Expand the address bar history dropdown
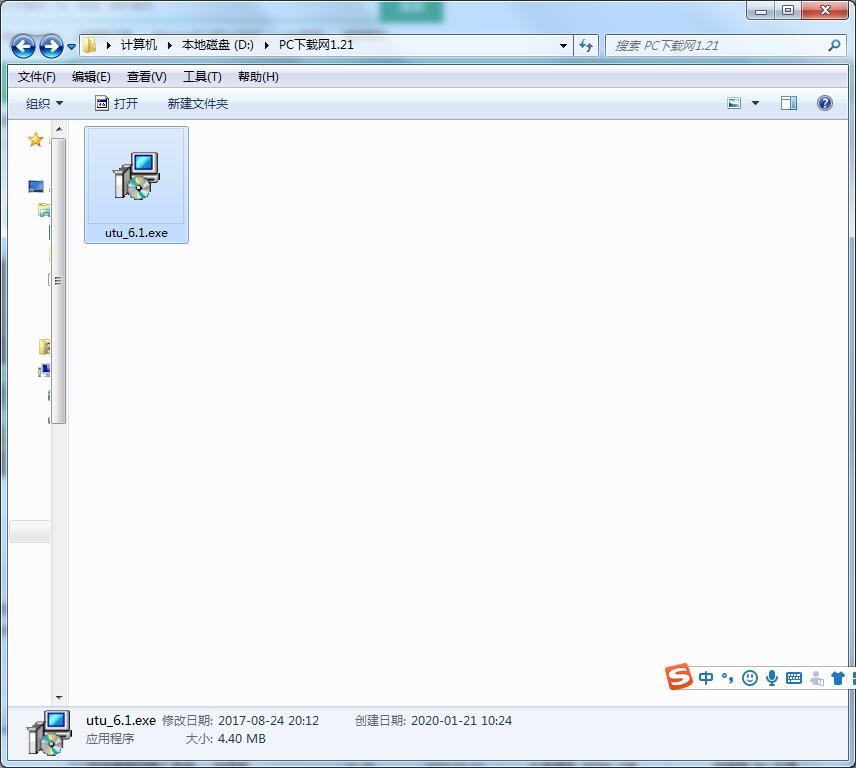 [x=564, y=45]
